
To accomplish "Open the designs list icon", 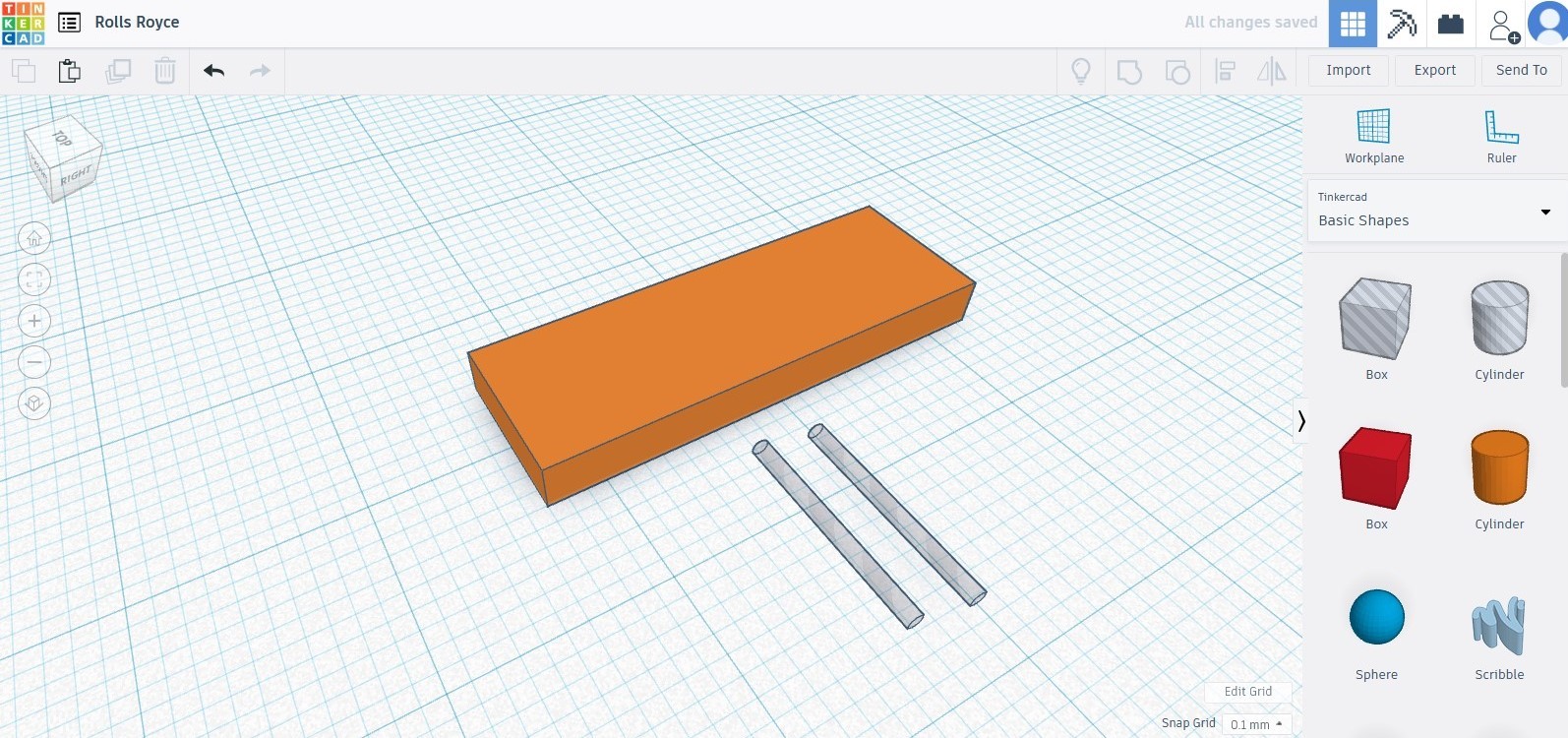I will tap(69, 23).
